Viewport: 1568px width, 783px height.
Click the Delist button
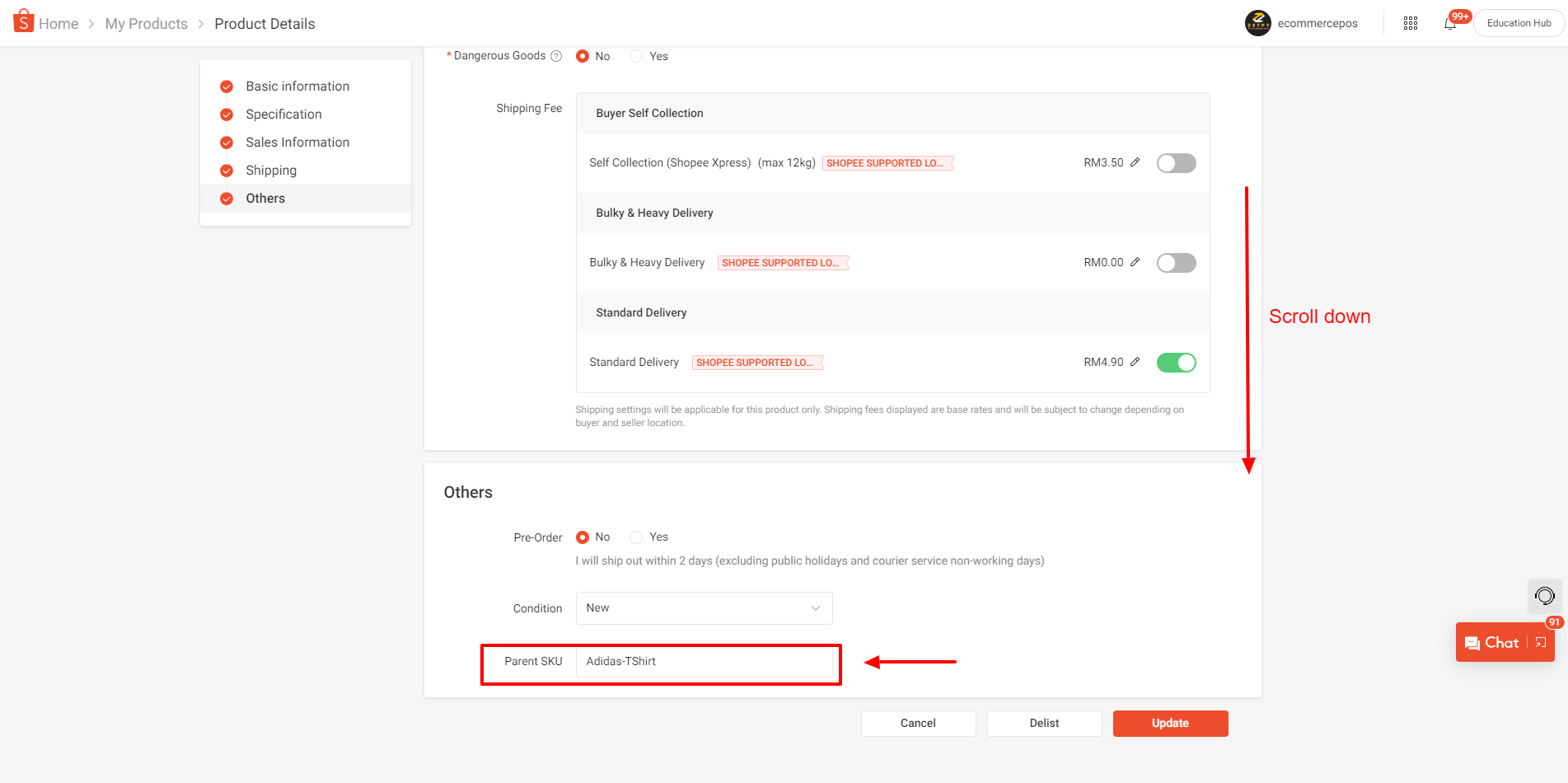tap(1044, 724)
